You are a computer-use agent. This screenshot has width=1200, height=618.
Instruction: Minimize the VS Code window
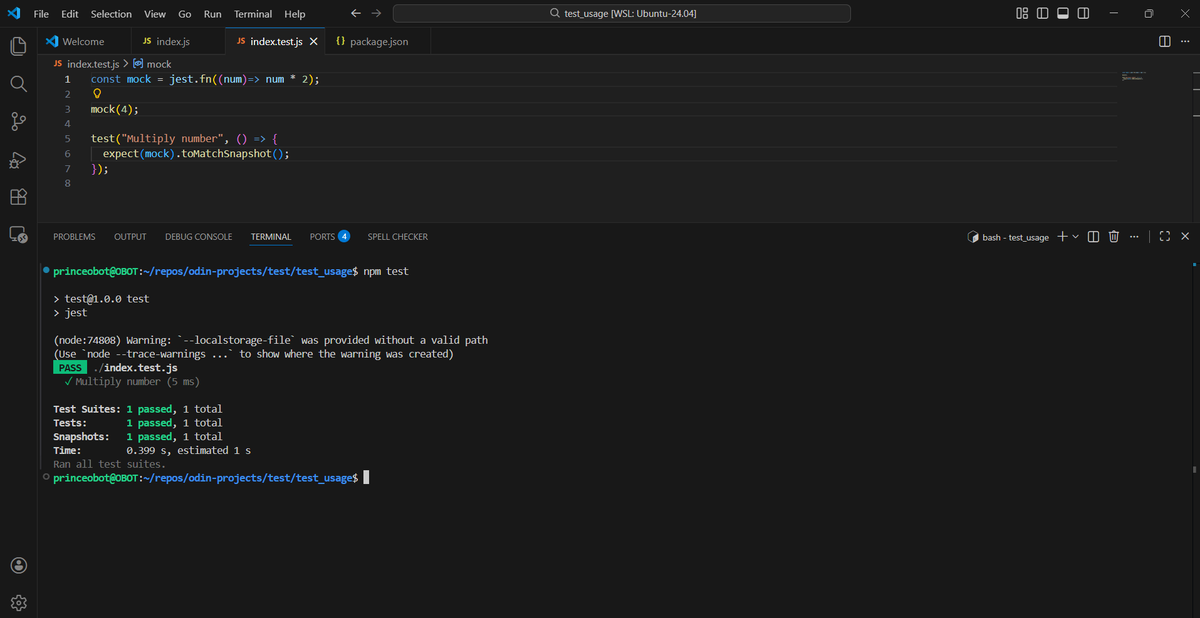[1113, 13]
